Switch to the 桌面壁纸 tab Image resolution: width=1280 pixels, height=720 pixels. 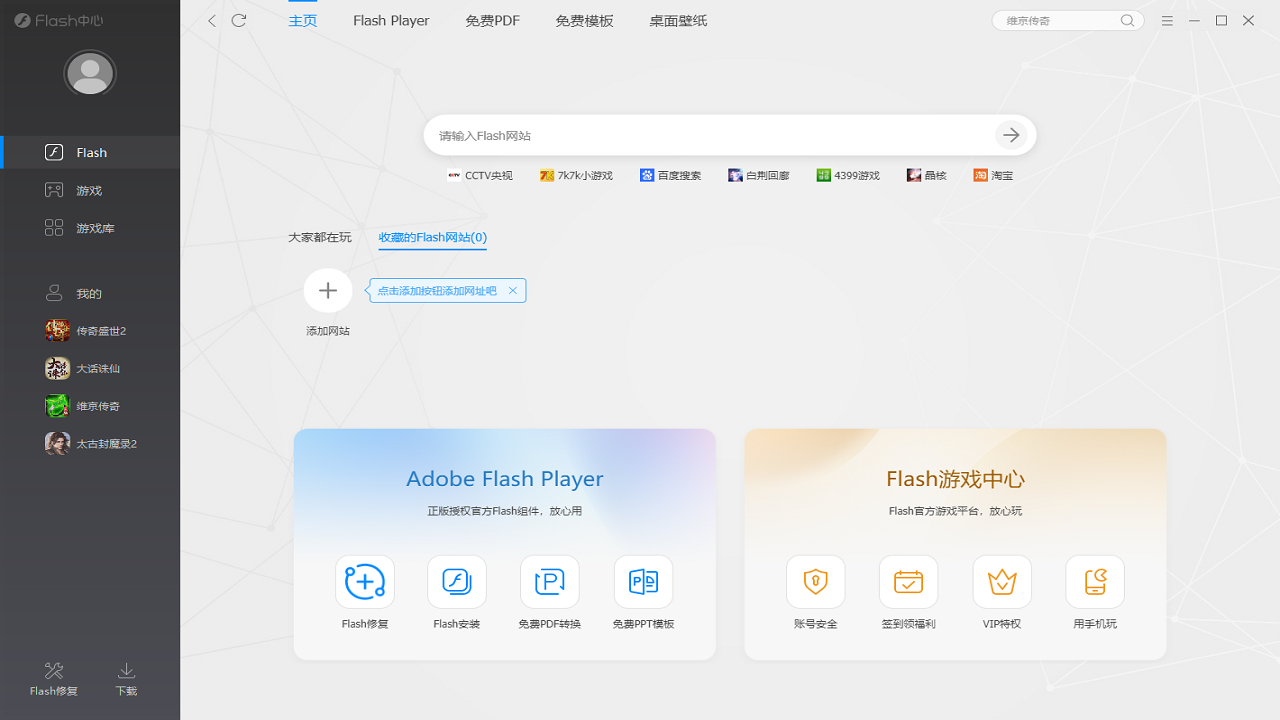(x=677, y=20)
